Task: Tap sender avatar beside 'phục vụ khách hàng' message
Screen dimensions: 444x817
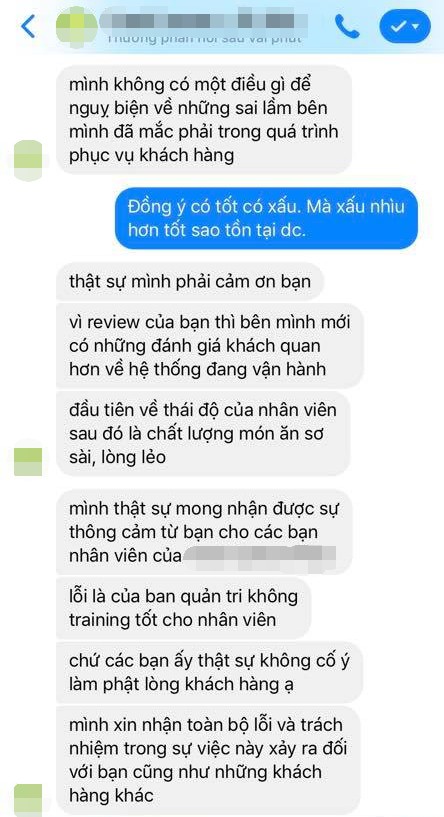Action: coord(28,160)
